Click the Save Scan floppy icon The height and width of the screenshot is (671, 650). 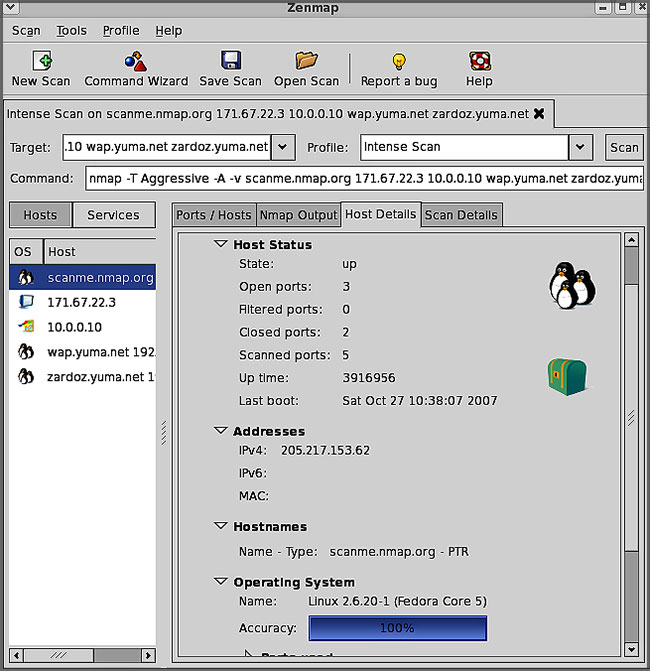tap(231, 60)
